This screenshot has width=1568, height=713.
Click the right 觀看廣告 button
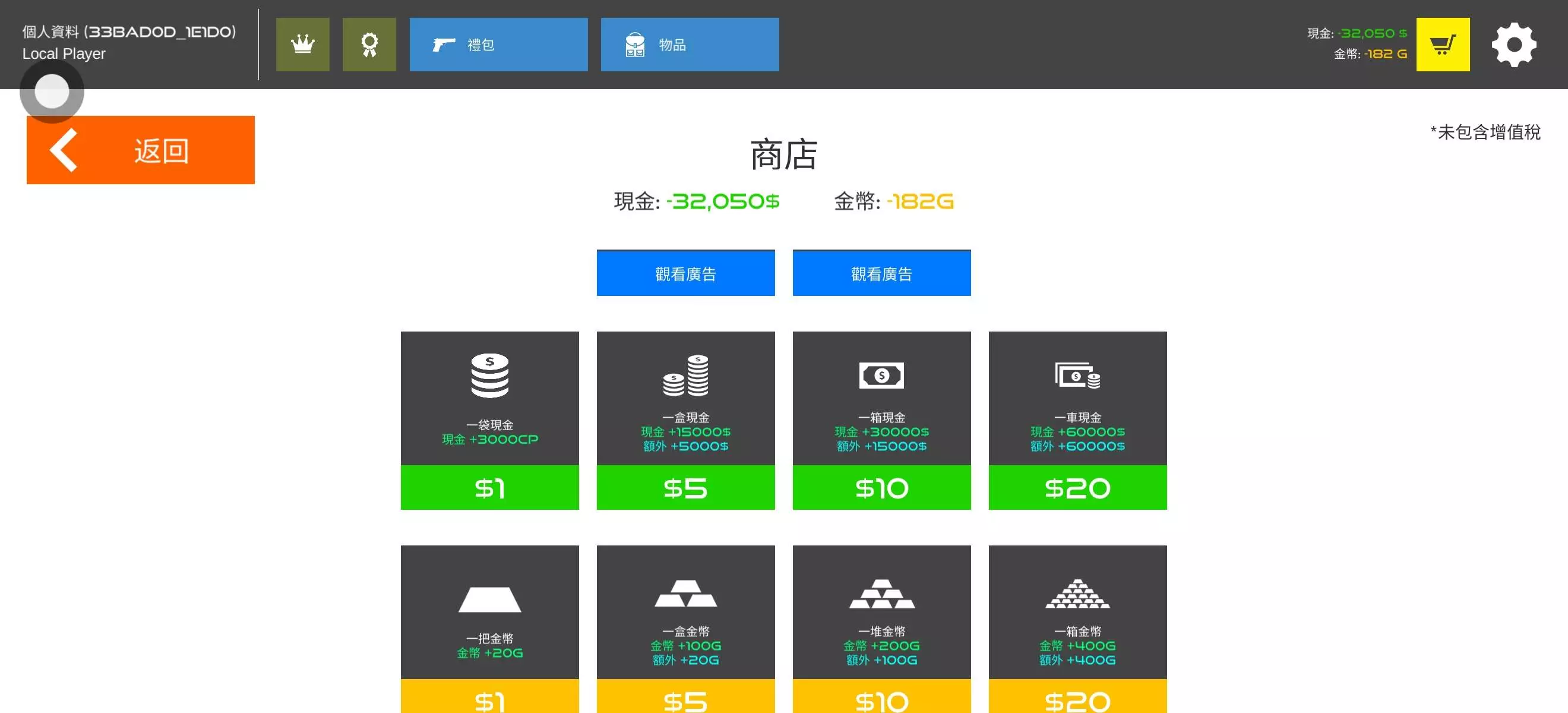click(881, 273)
